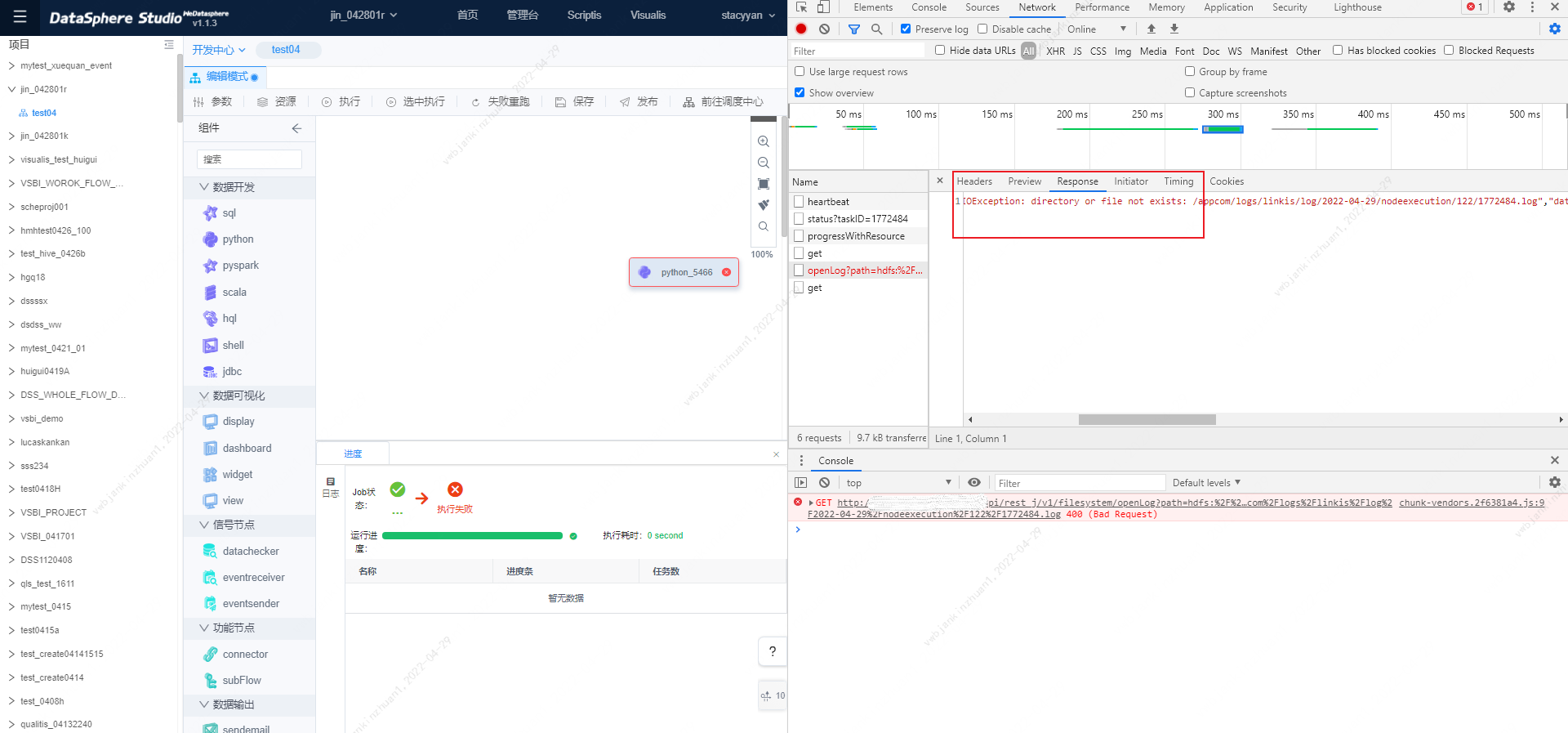Open the jin_042801r workspace dropdown
The height and width of the screenshot is (733, 1568).
363,15
